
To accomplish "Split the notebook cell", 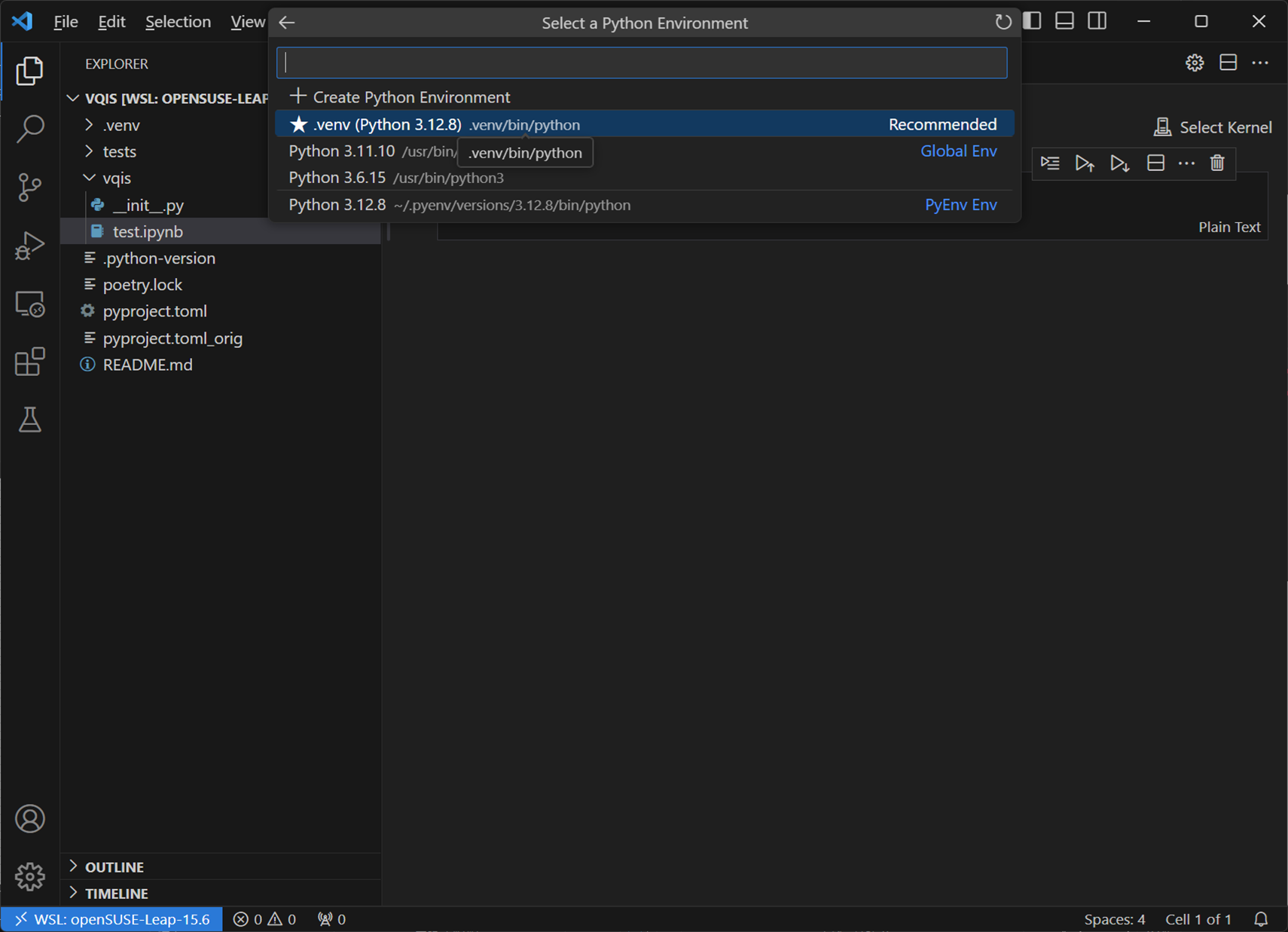I will (1155, 163).
